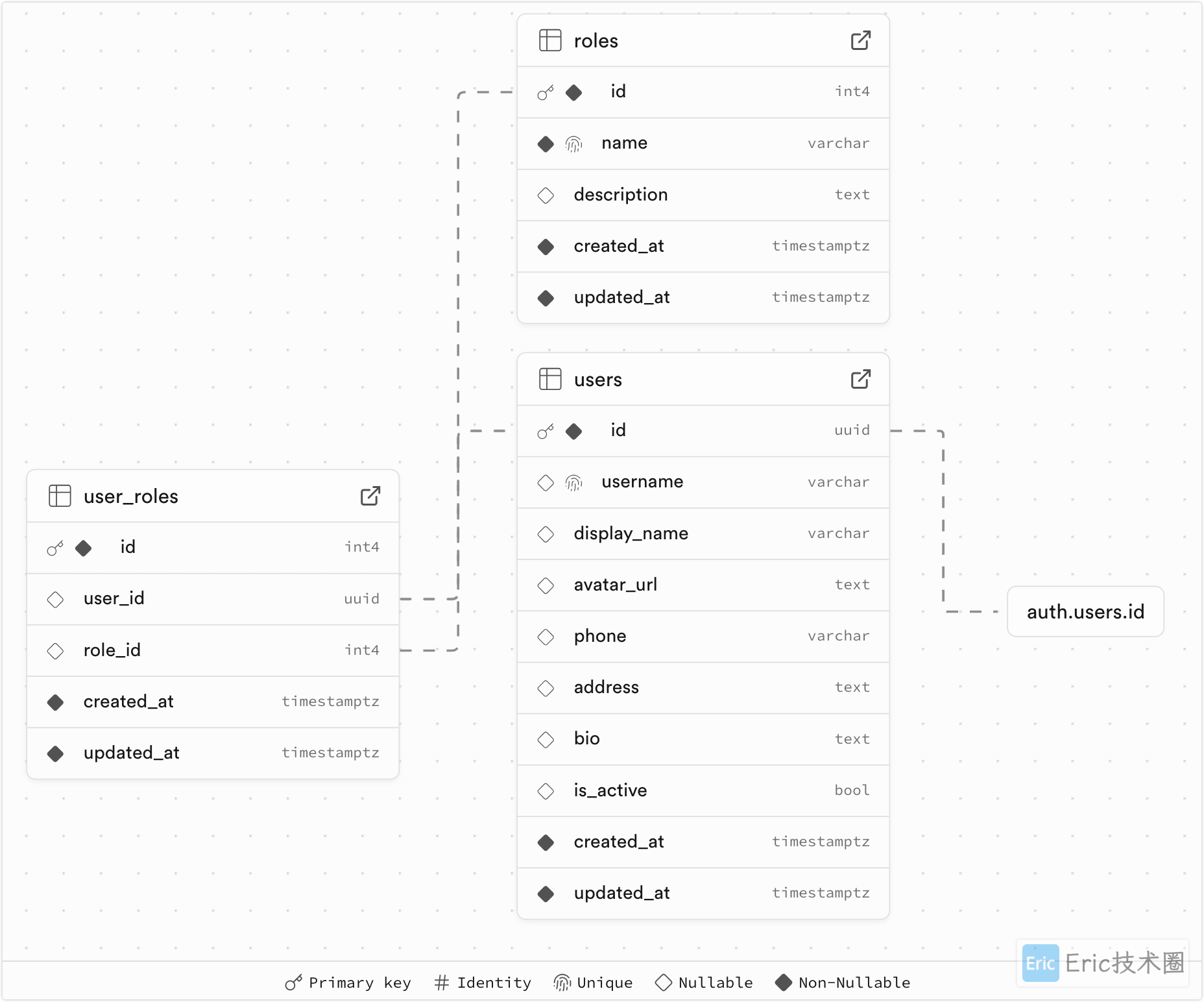Screen dimensions: 1204x1002
Task: Click the roles table grid icon
Action: (550, 40)
